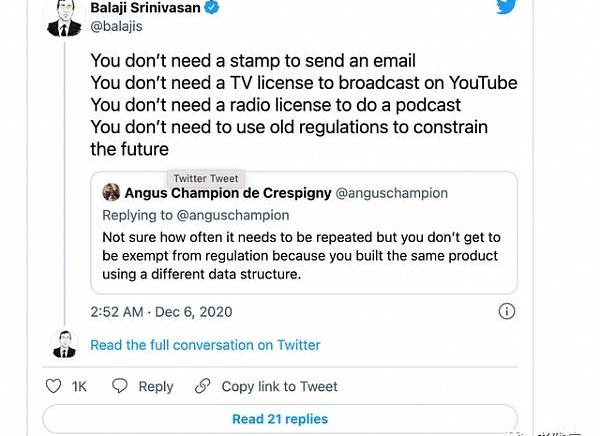Click @anguschampion mention after Replying to

233,215
